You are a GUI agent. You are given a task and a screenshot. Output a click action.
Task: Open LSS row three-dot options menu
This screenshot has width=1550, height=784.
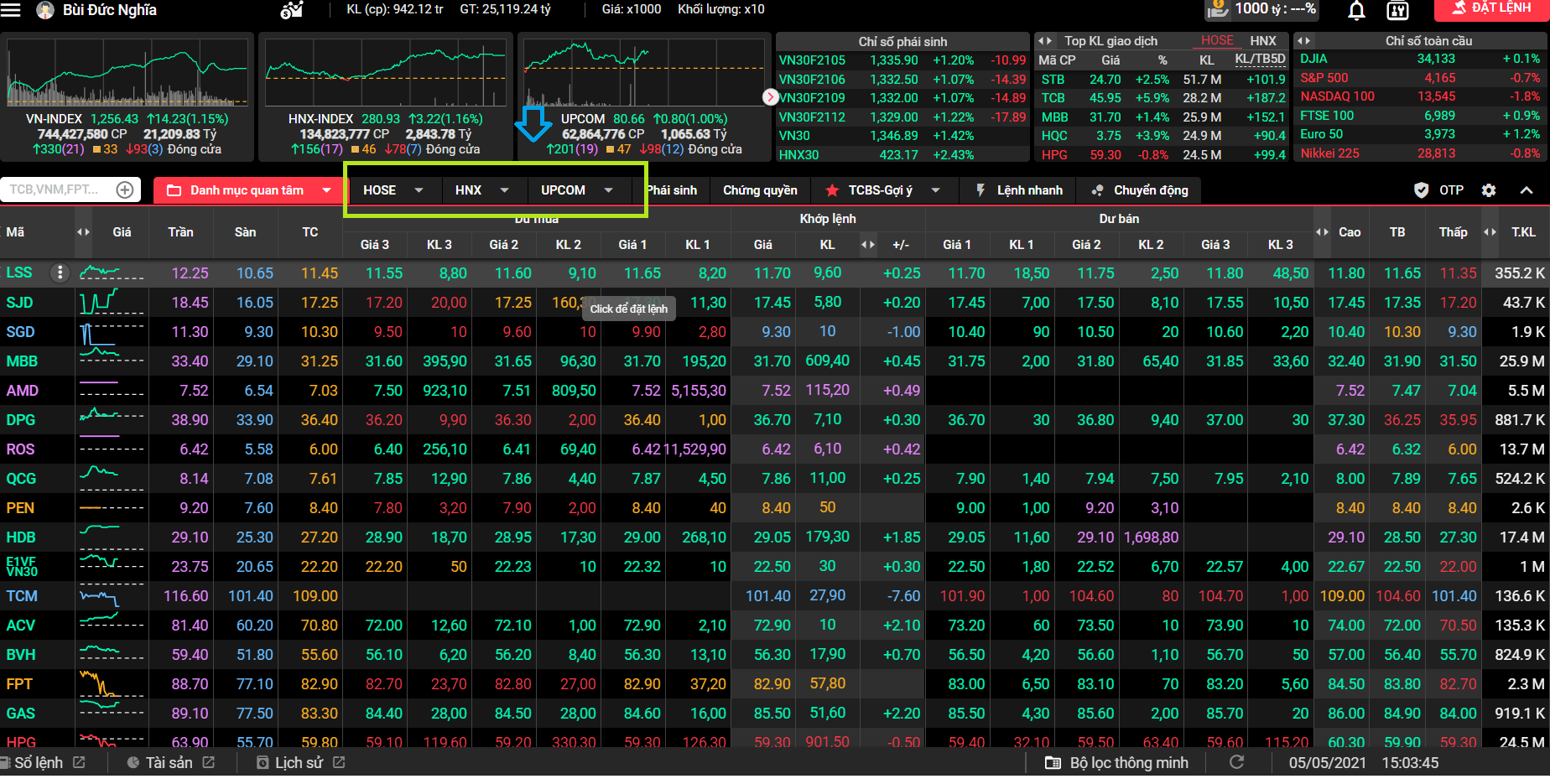[x=60, y=273]
